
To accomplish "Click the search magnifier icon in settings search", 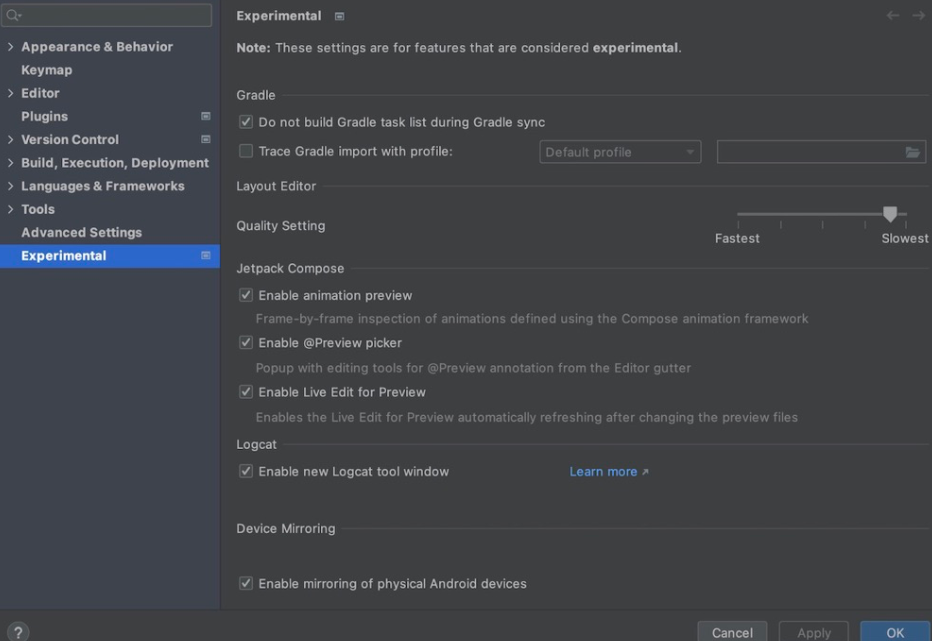I will coord(13,15).
